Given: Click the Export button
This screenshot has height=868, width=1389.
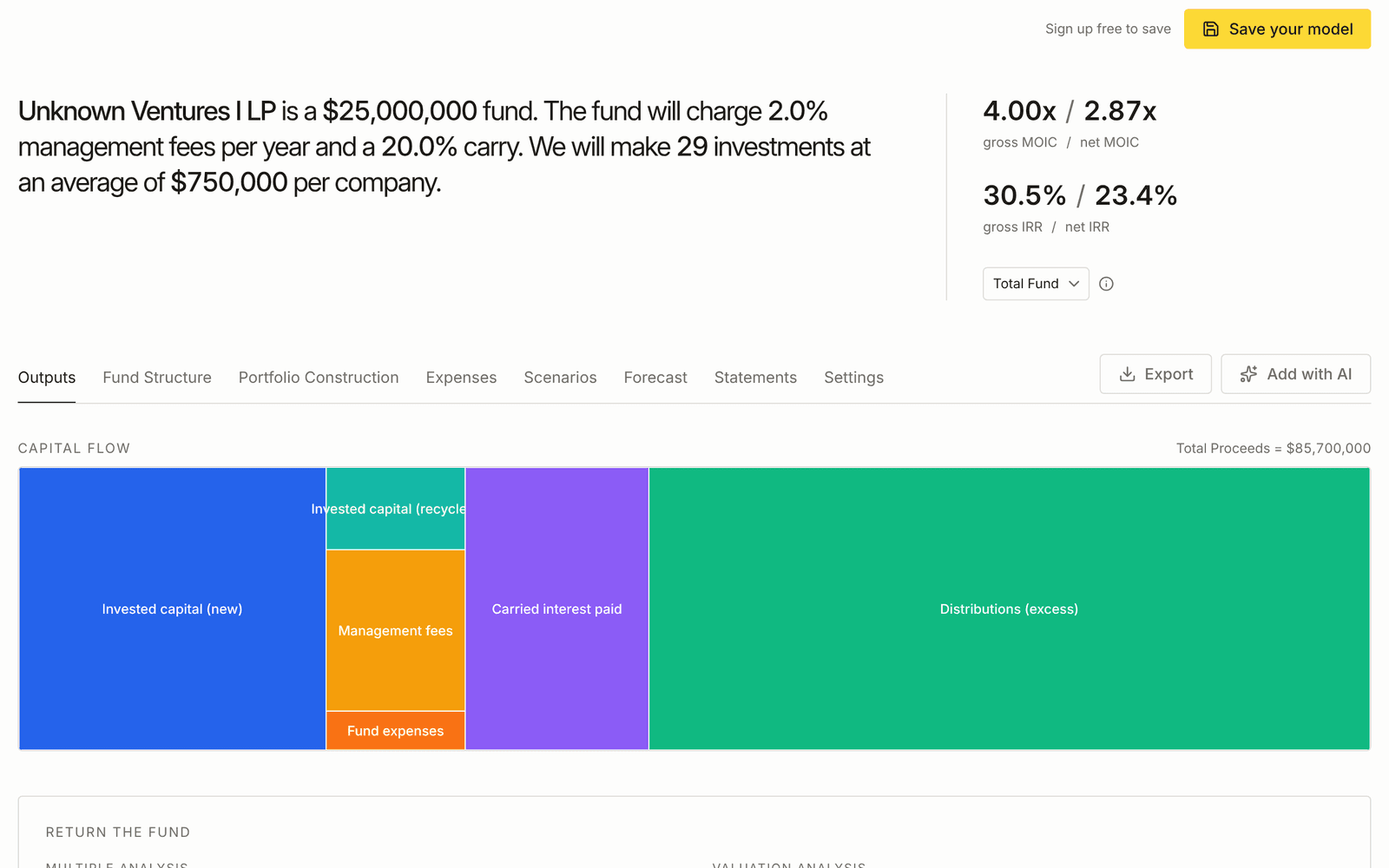Looking at the screenshot, I should pyautogui.click(x=1155, y=374).
